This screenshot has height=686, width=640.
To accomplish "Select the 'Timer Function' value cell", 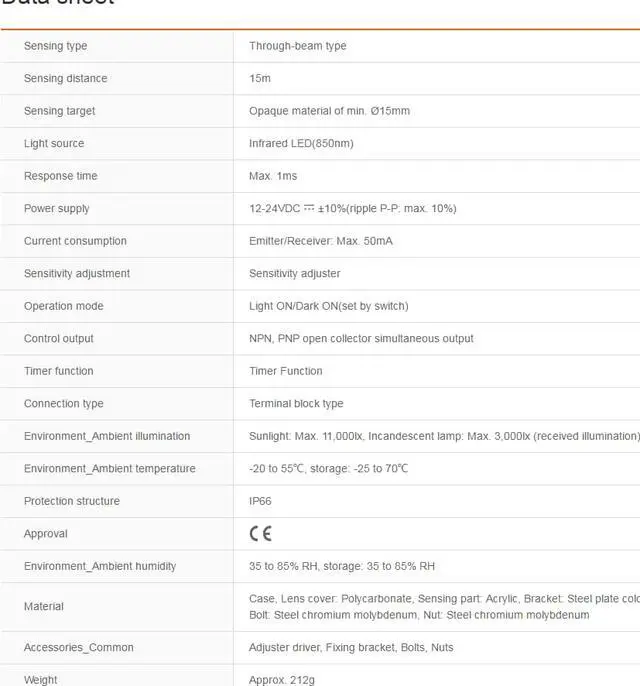I will click(x=286, y=371).
